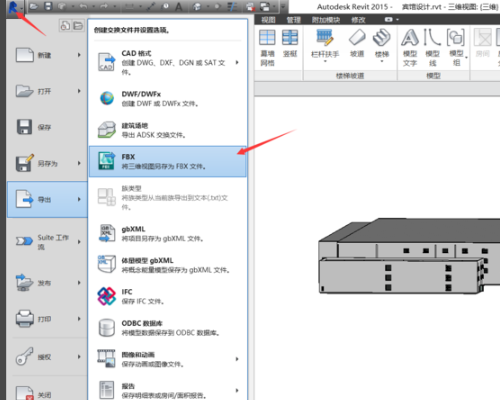Expand the 图像和动画 submenu arrow
Image resolution: width=500 pixels, height=400 pixels.
237,359
